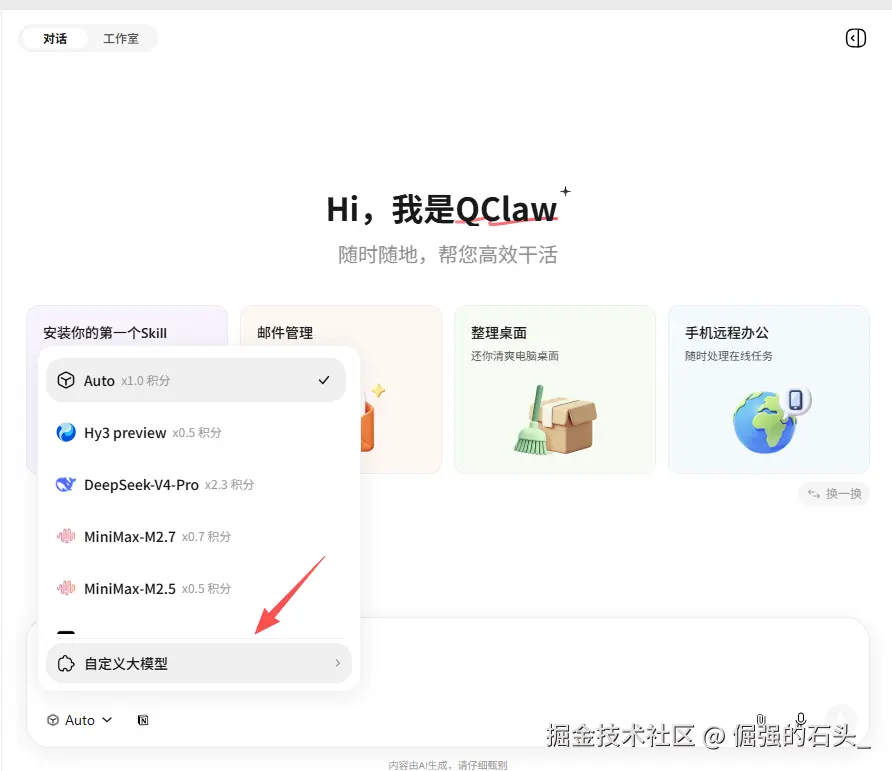Screen dimensions: 892x771
Task: Click the MiniMax-M2.5 waveform icon
Action: (x=66, y=588)
